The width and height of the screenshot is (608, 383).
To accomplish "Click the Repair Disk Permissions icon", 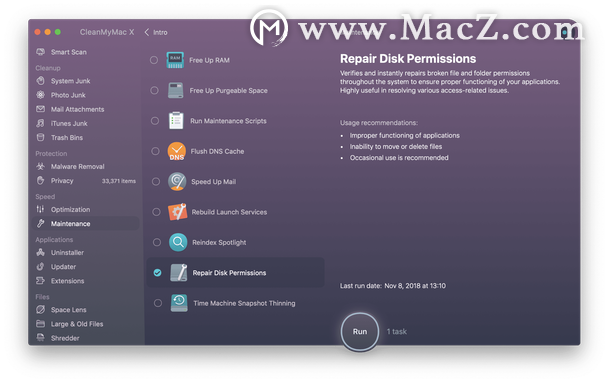I will coord(179,273).
